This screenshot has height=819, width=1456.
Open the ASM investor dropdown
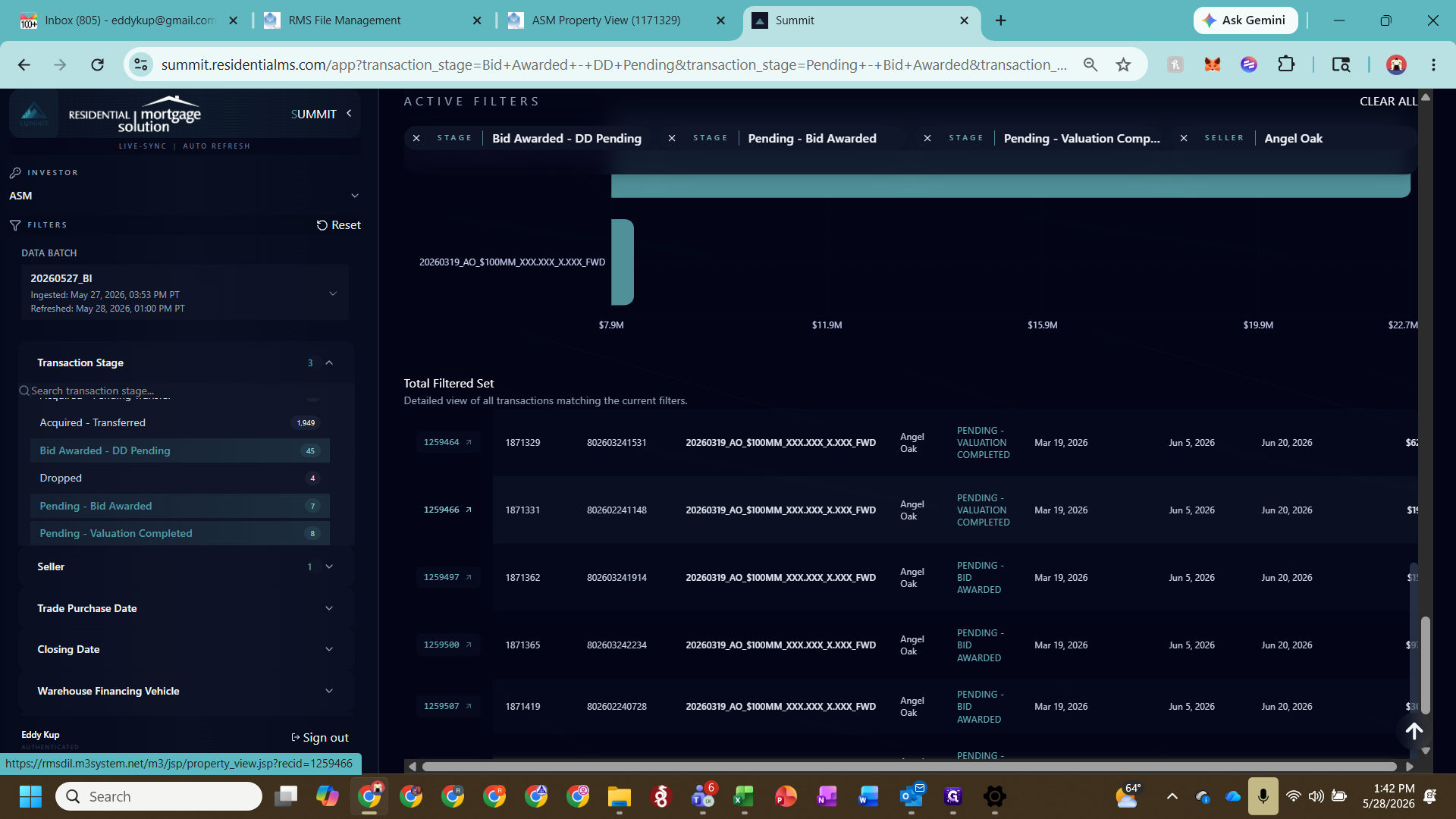184,196
